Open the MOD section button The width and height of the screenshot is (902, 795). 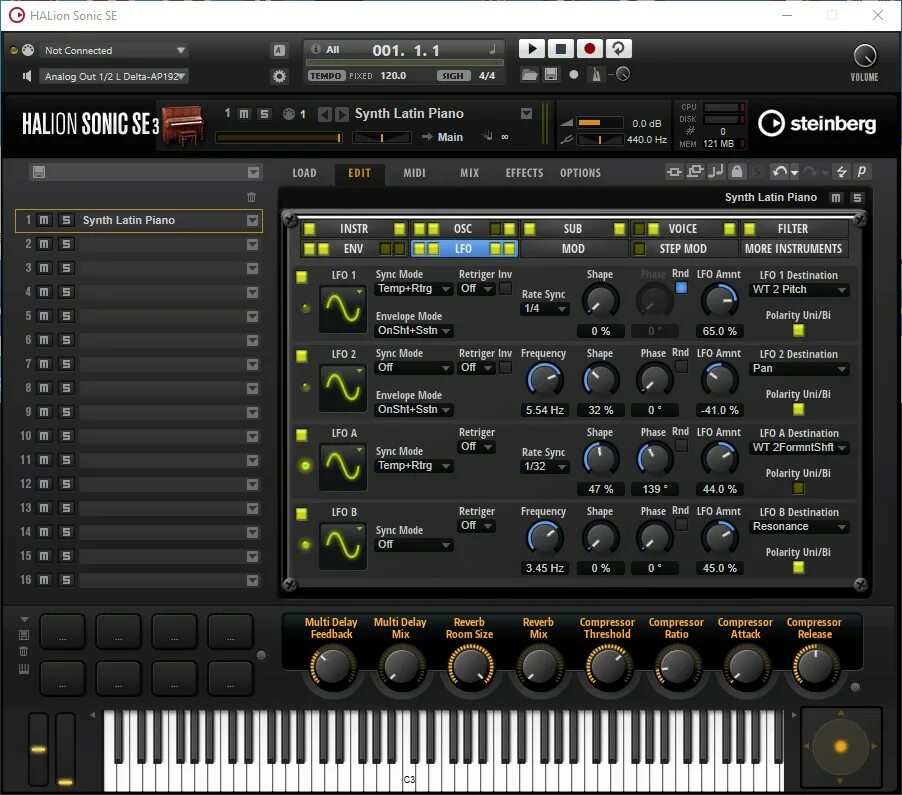(573, 249)
